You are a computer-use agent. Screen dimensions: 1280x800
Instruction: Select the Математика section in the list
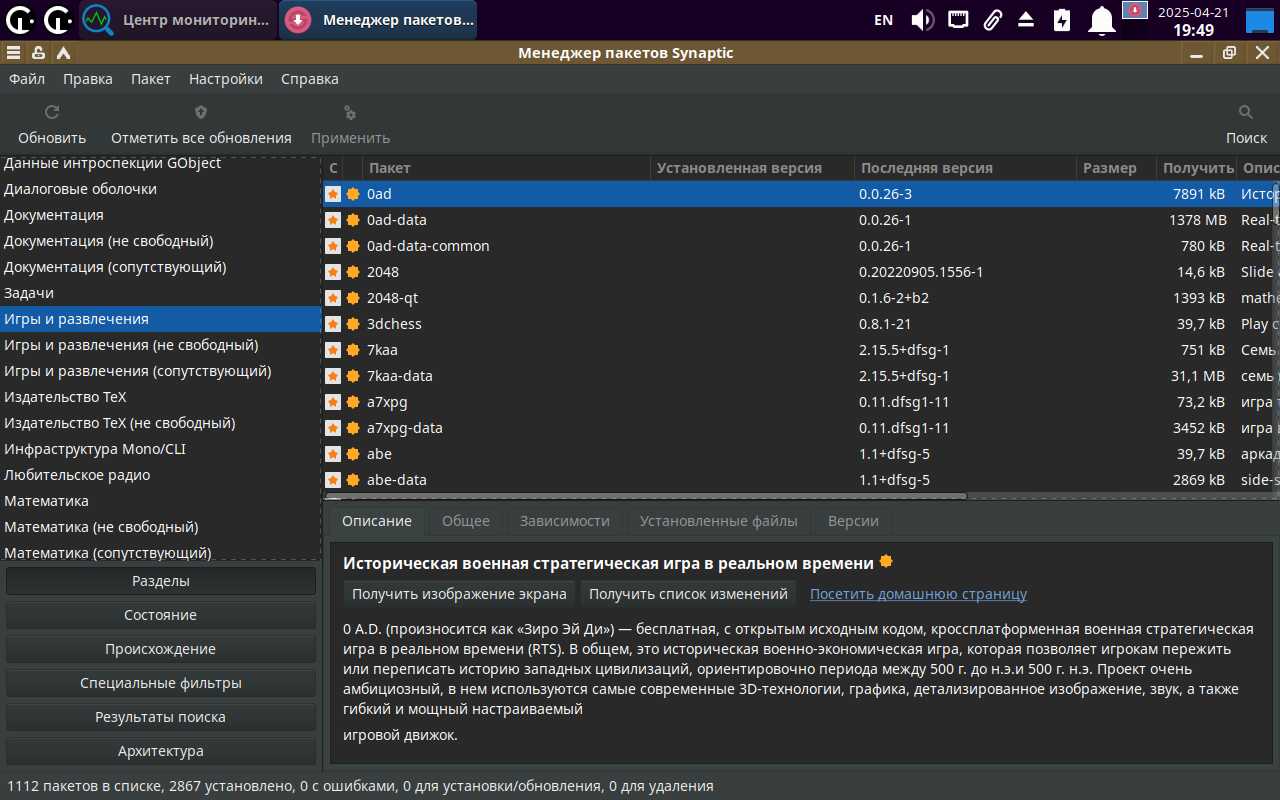[x=160, y=501]
